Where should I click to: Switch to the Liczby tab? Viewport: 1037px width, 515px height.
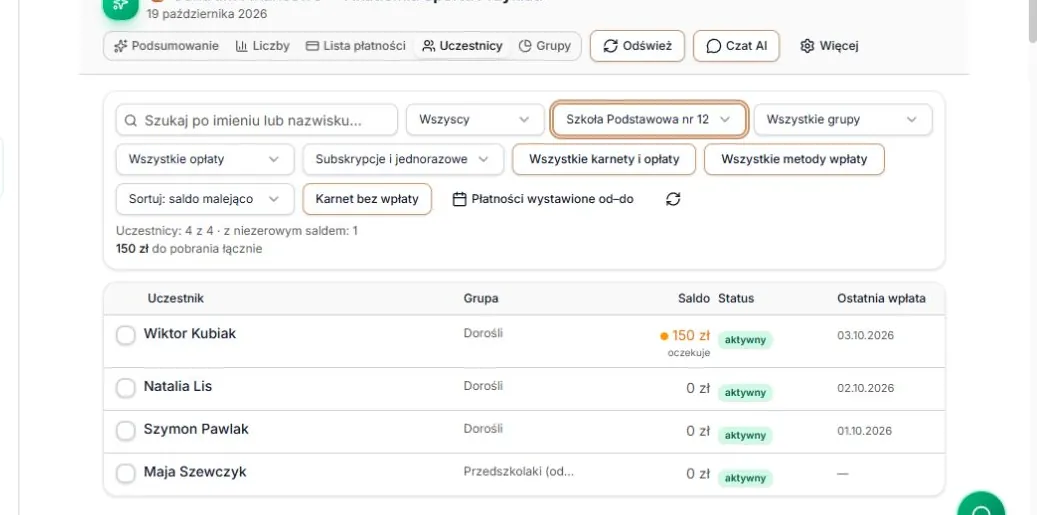263,46
